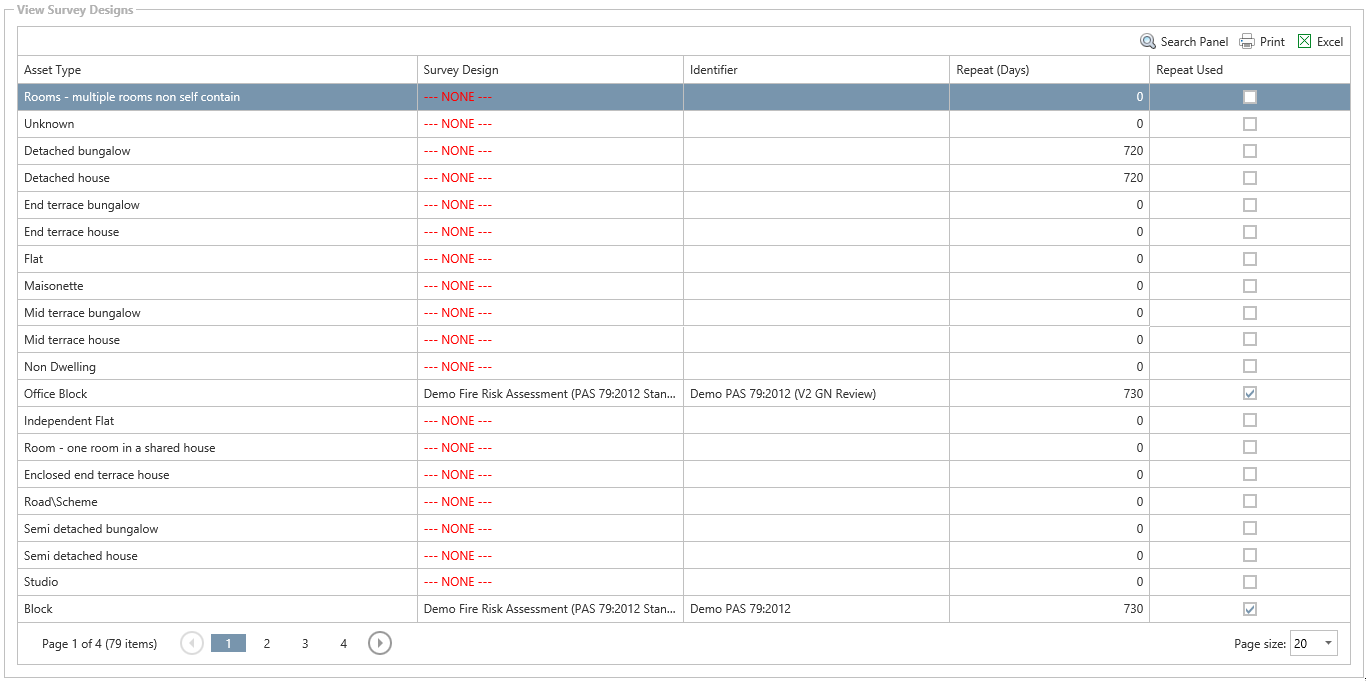Image resolution: width=1366 pixels, height=681 pixels.
Task: Click the Excel export icon
Action: [x=1304, y=42]
